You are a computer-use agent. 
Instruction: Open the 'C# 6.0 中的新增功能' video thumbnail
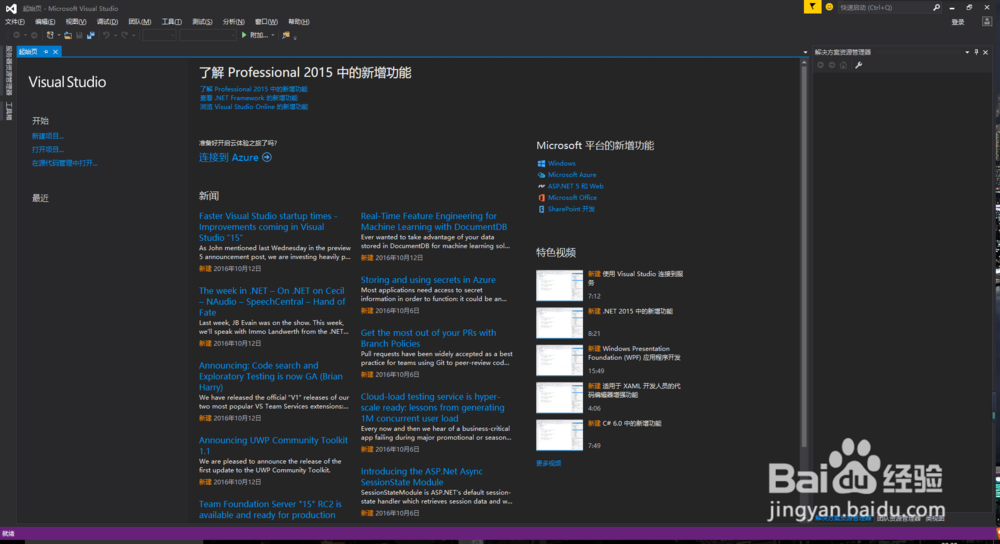point(559,435)
